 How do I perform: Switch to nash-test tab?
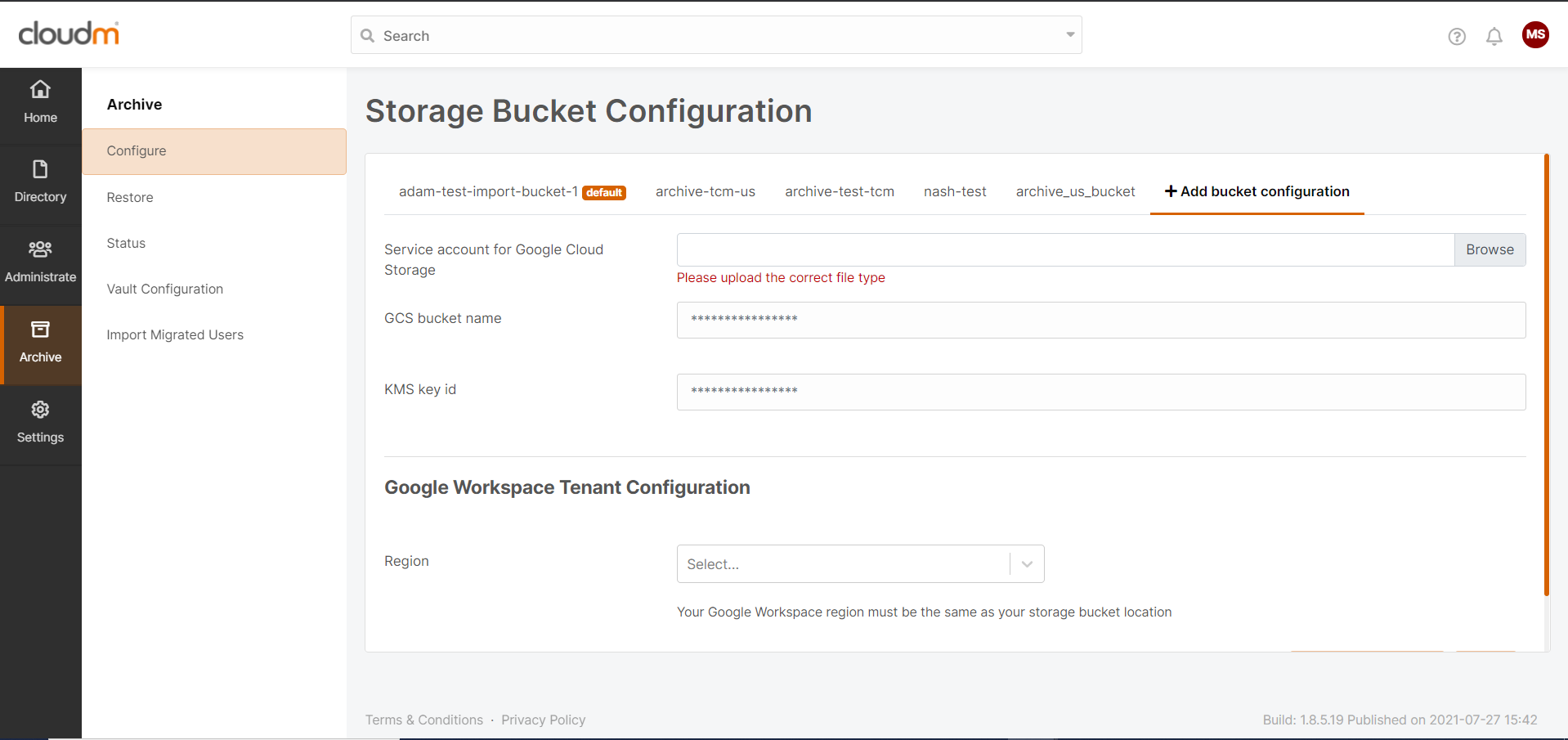(955, 191)
